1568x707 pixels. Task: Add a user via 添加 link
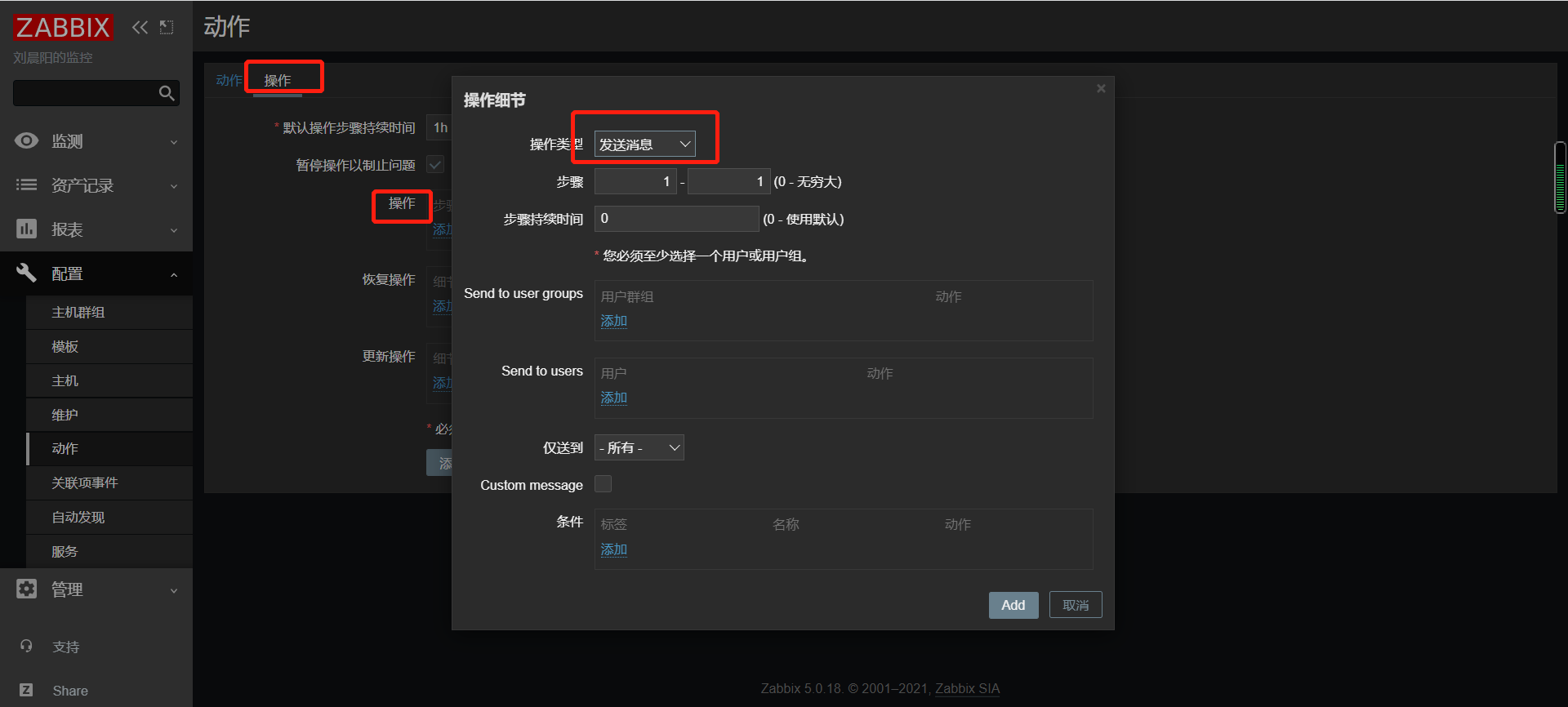click(x=614, y=398)
